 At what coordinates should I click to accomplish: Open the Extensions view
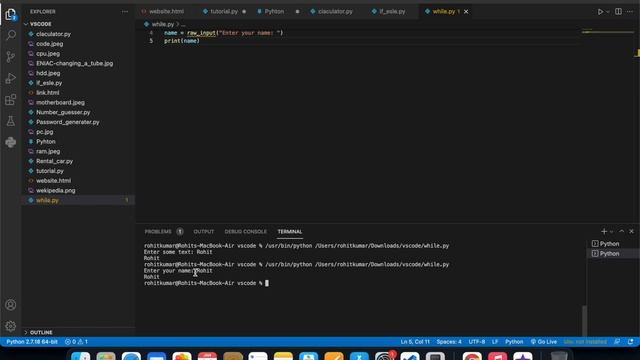(11, 100)
